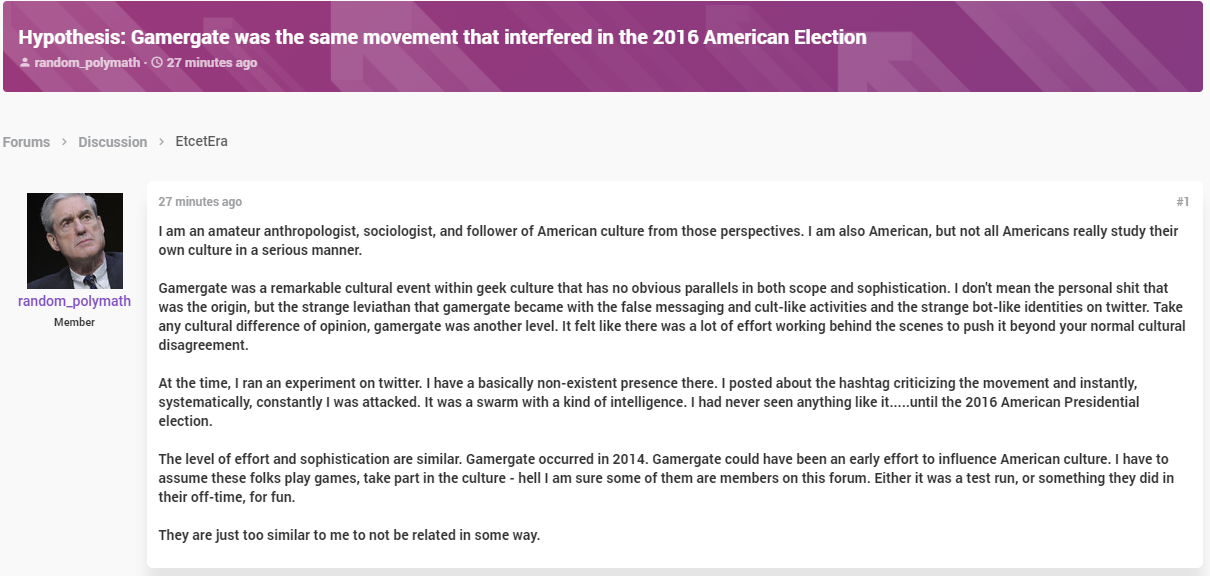Viewport: 1210px width, 576px height.
Task: Go to the Discussion breadcrumb
Action: tap(113, 142)
